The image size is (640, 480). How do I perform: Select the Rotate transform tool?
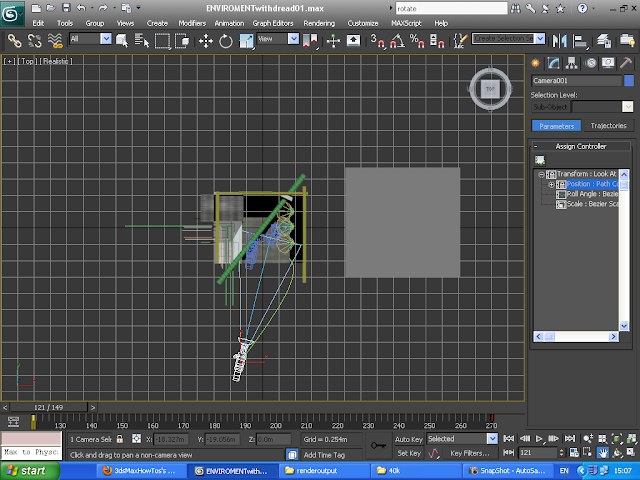pyautogui.click(x=225, y=40)
